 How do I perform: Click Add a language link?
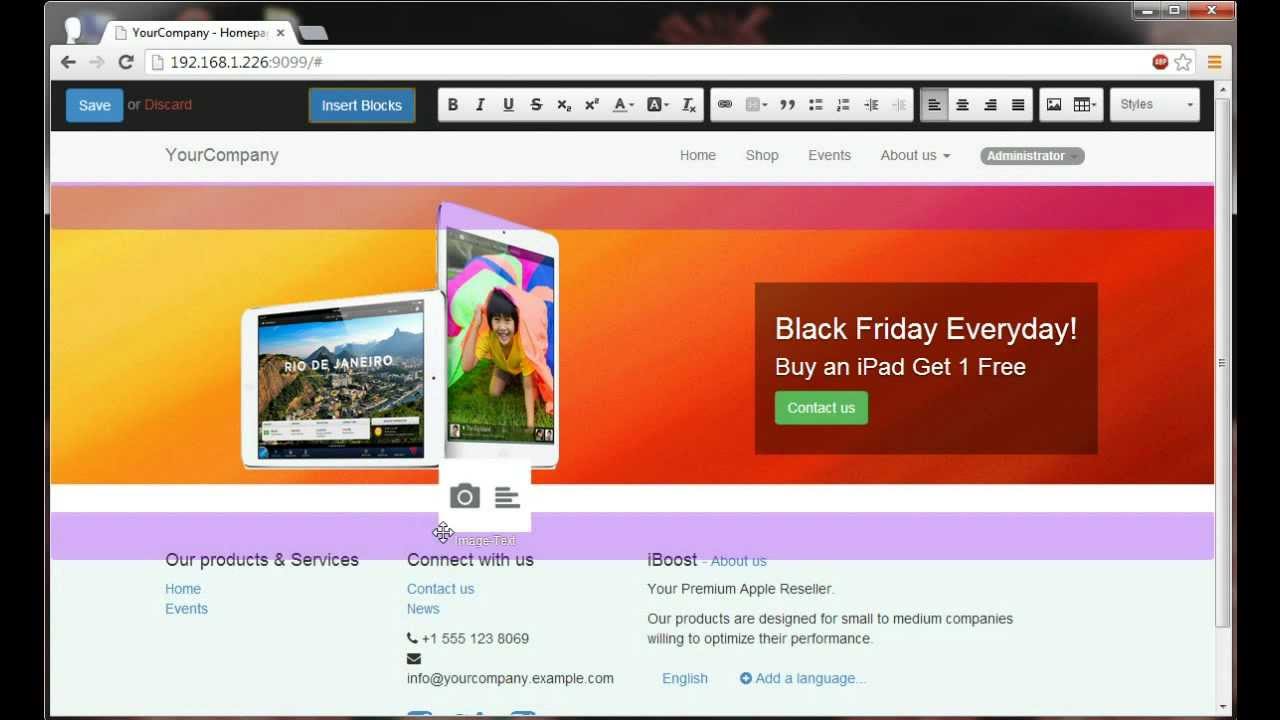tap(803, 678)
